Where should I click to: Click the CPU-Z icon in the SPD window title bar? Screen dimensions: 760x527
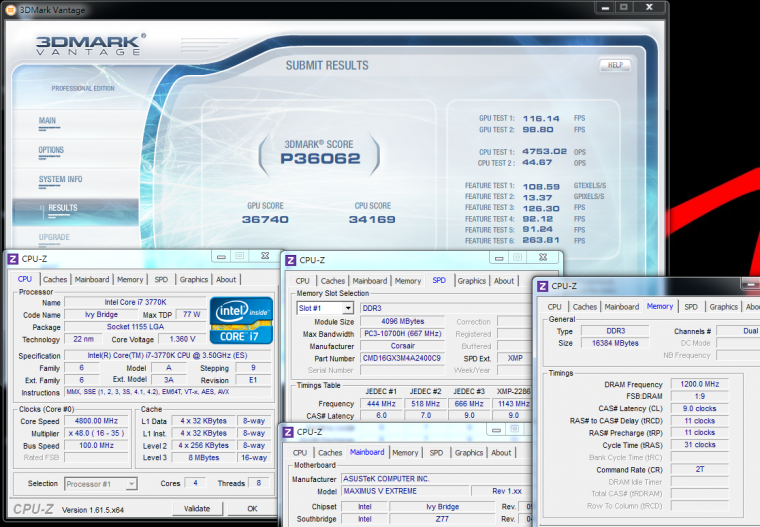[291, 259]
